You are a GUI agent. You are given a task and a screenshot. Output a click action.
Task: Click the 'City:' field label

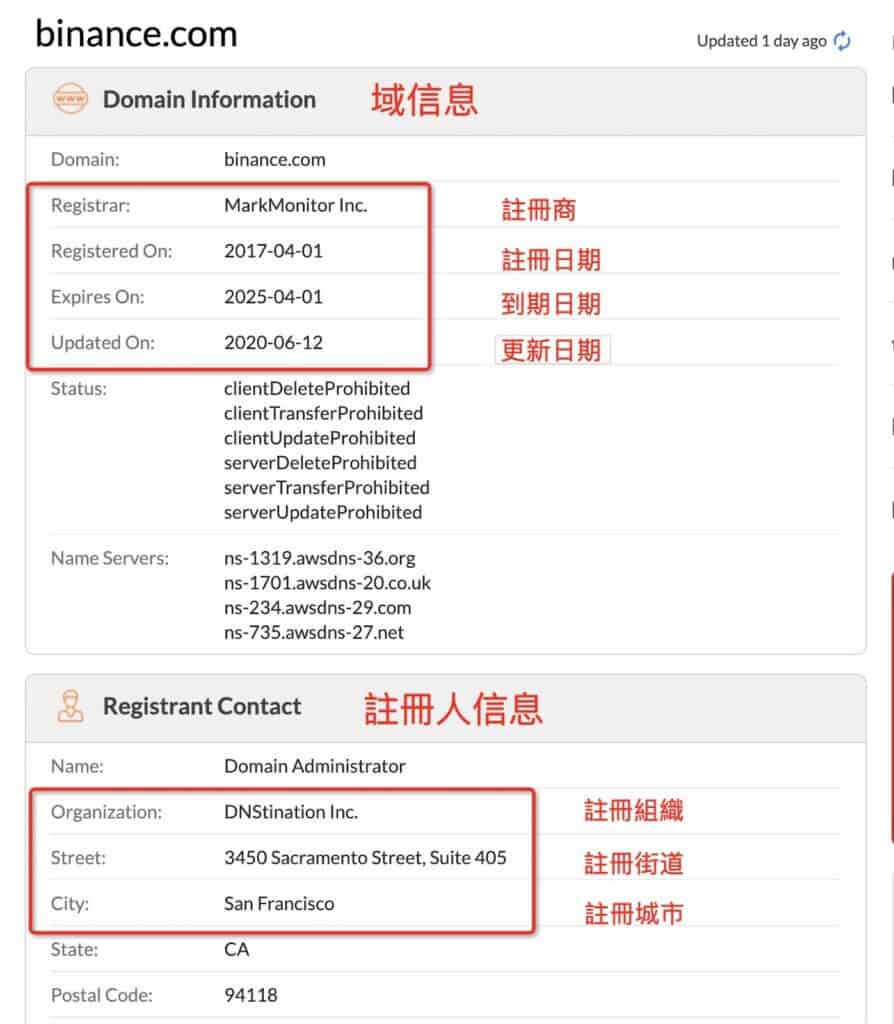coord(70,904)
